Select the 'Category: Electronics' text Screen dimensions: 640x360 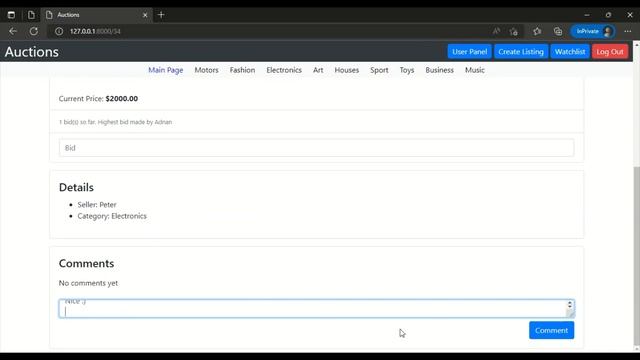click(x=112, y=216)
